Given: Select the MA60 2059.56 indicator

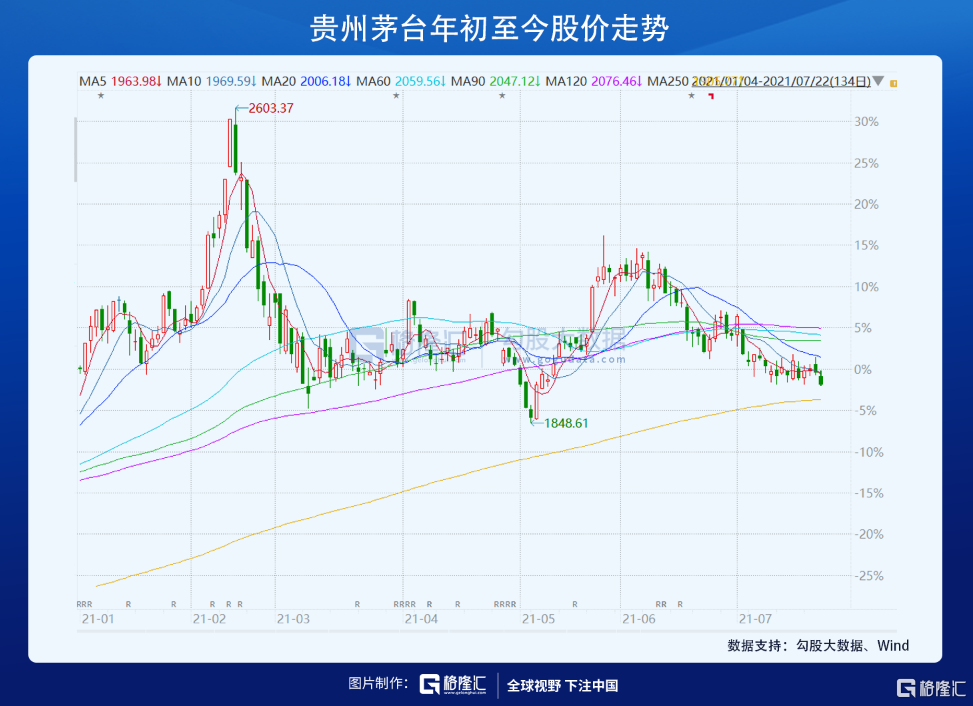Looking at the screenshot, I should [x=401, y=81].
